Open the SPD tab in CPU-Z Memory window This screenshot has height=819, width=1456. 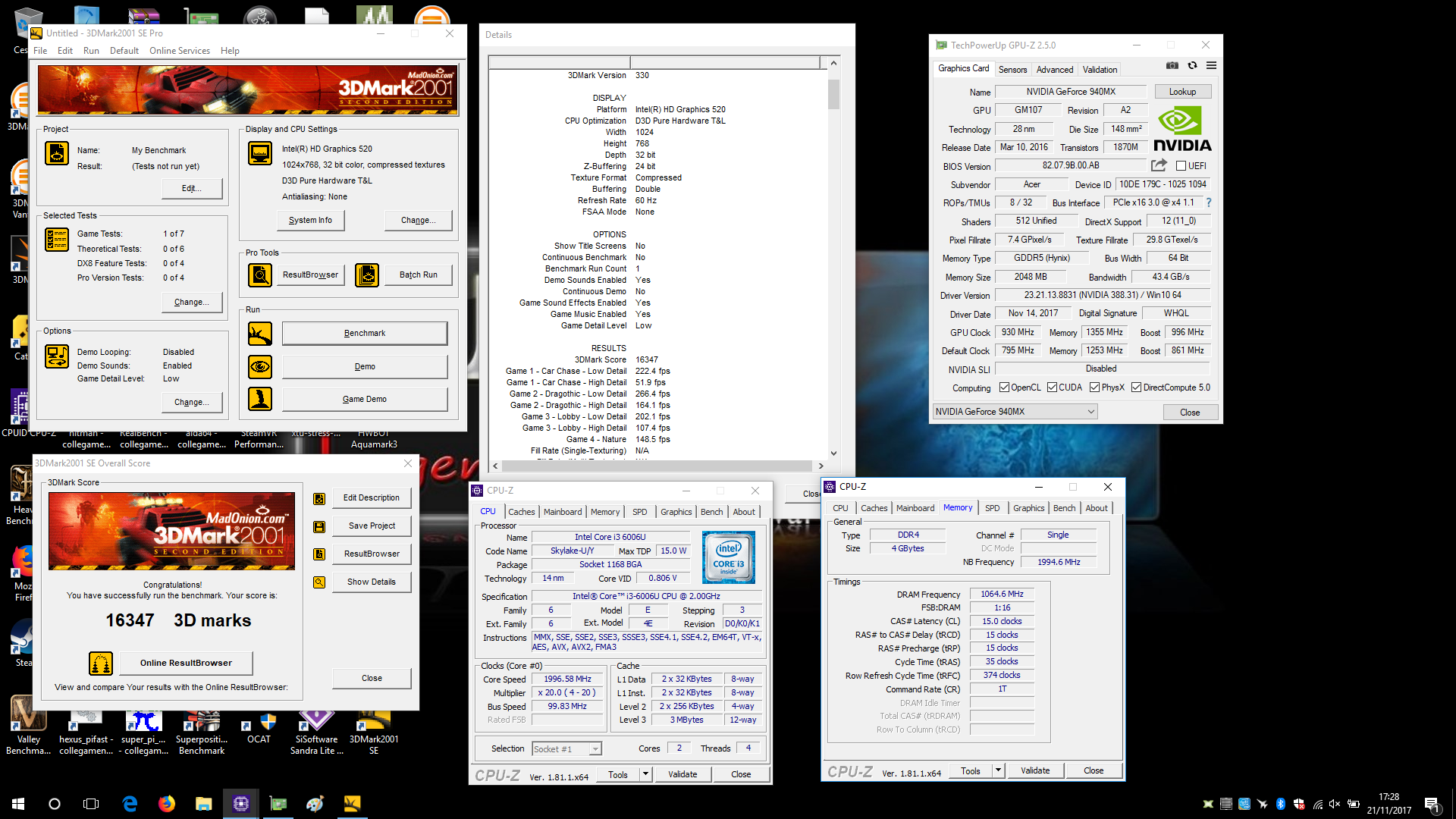click(x=992, y=508)
